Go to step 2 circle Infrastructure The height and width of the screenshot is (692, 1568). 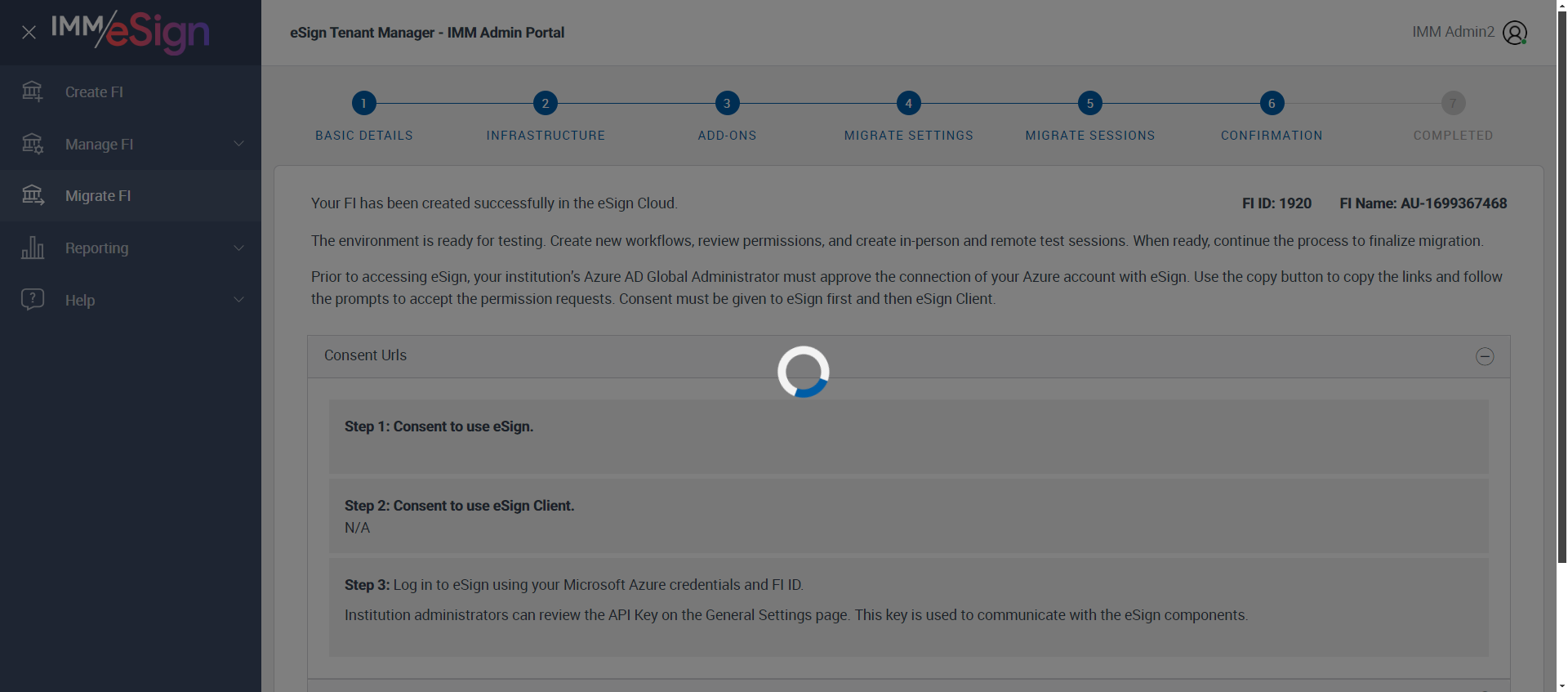(x=546, y=103)
